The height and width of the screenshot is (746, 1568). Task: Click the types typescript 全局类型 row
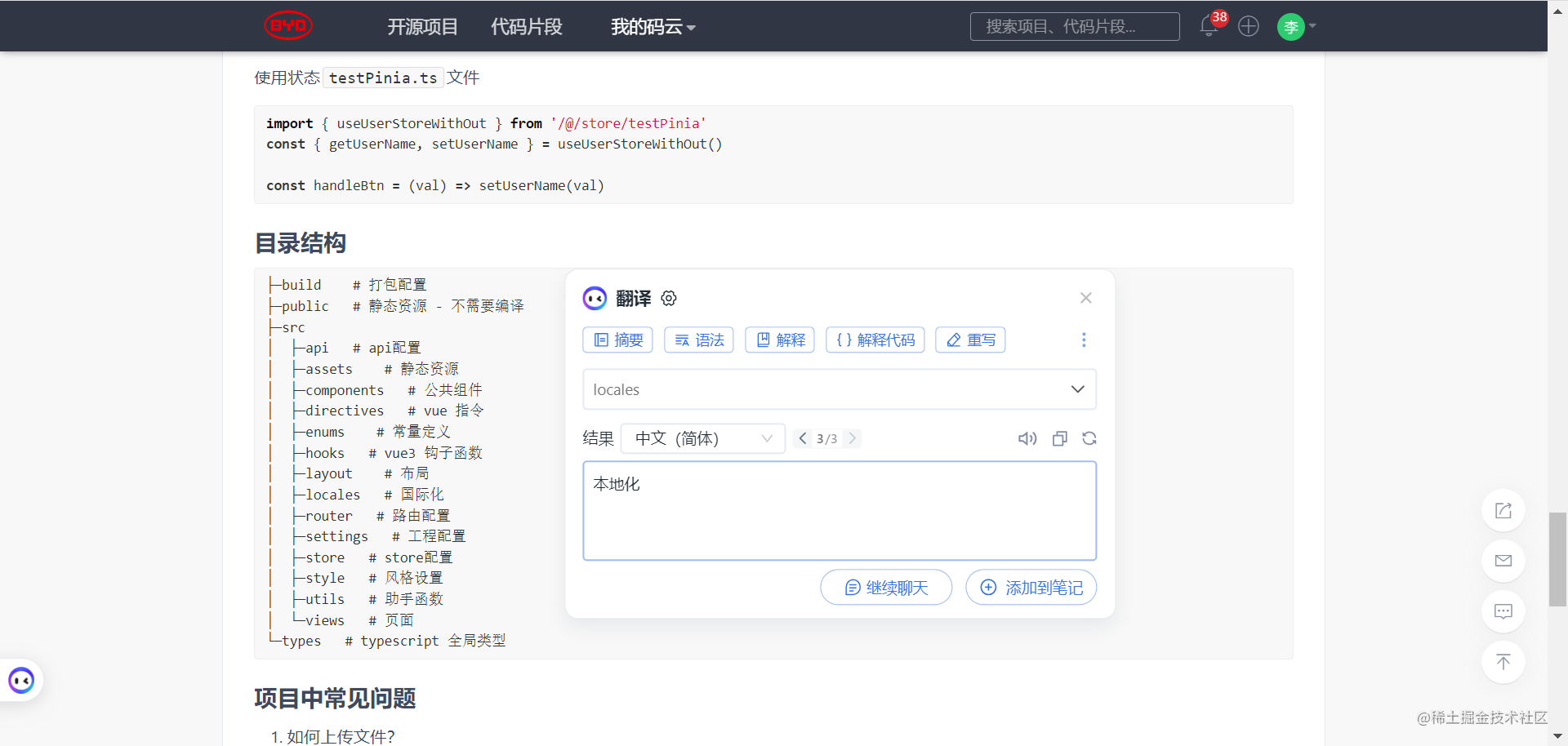click(x=387, y=641)
